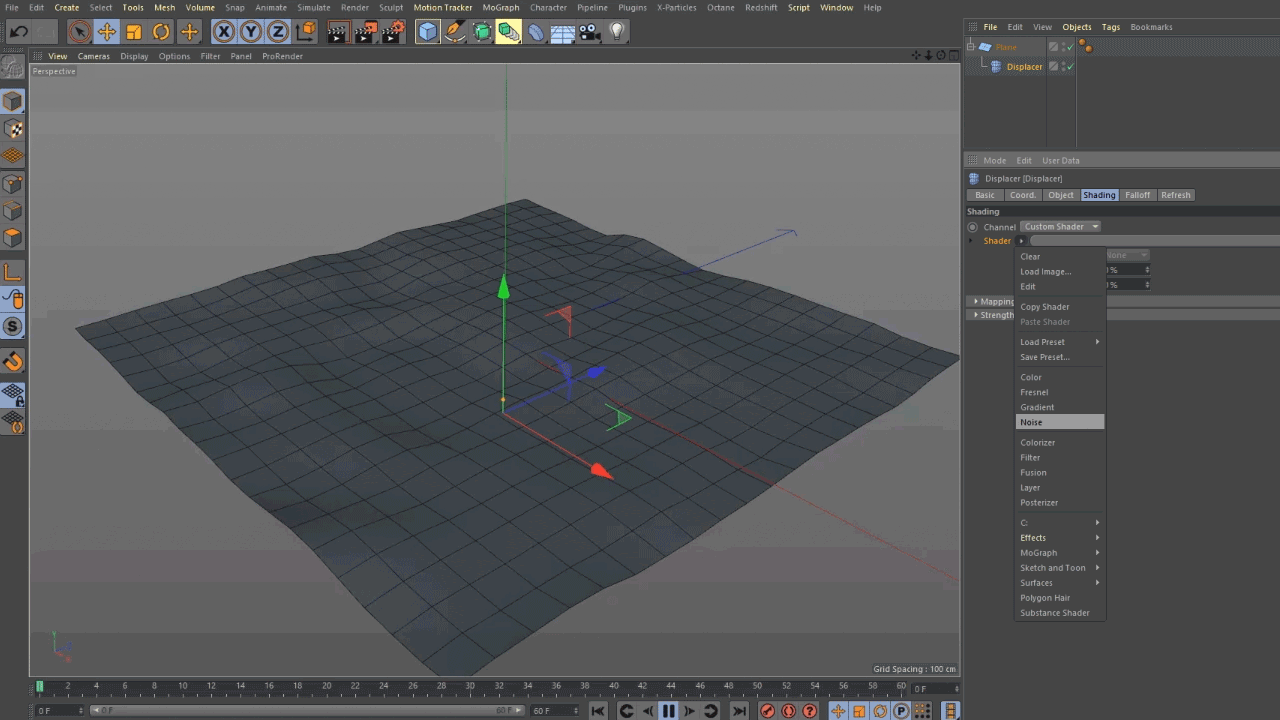Click Render View clapperboard icon
The image size is (1280, 720).
[x=338, y=32]
